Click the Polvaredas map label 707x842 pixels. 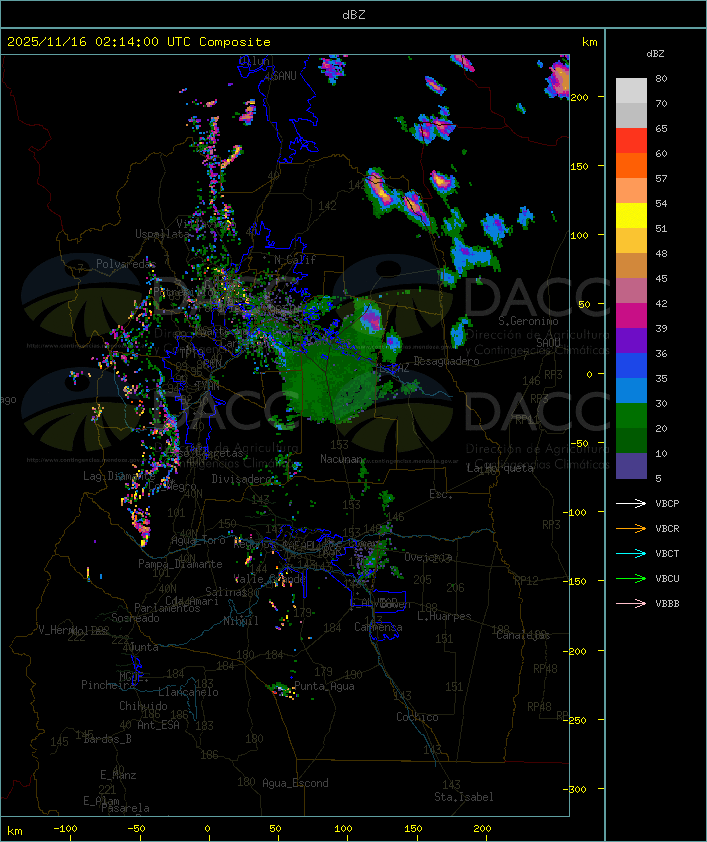tap(126, 264)
